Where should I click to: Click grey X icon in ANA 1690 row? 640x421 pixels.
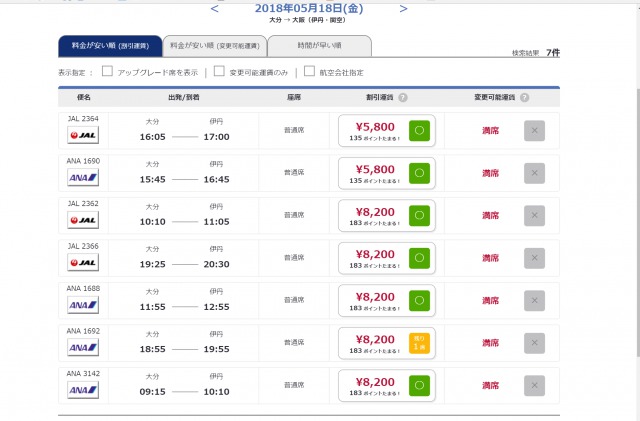tap(534, 173)
